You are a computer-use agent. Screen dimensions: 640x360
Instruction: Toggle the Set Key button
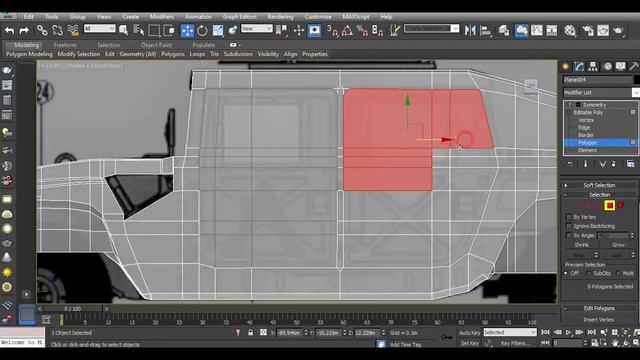[470, 343]
